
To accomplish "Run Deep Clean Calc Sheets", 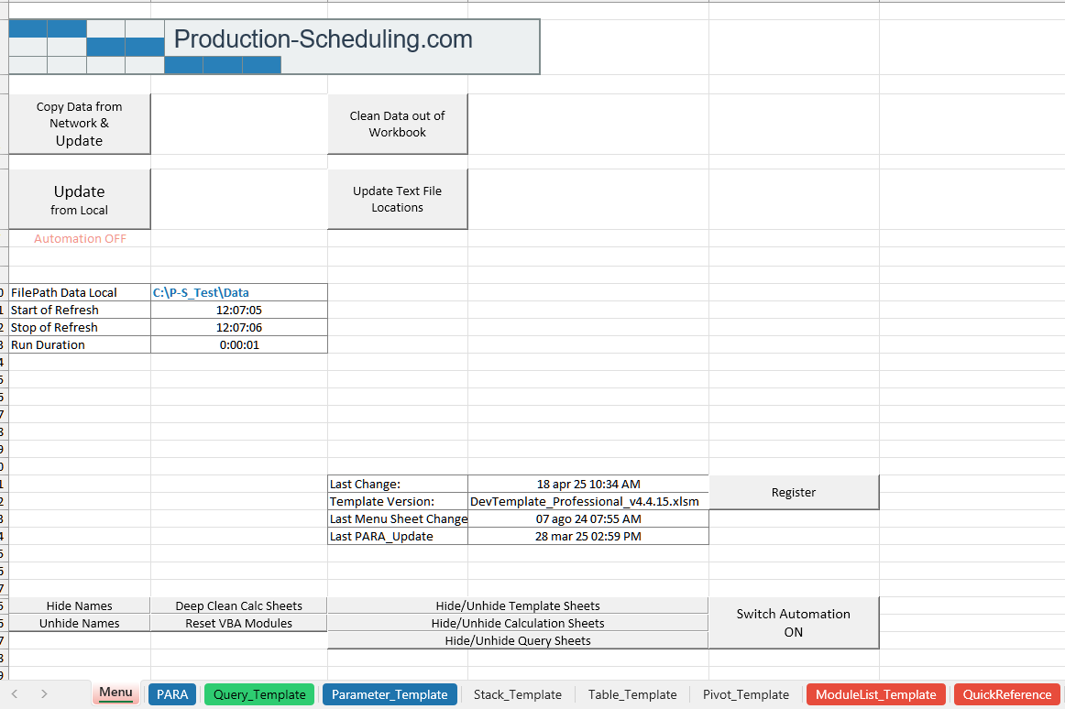I will [238, 606].
